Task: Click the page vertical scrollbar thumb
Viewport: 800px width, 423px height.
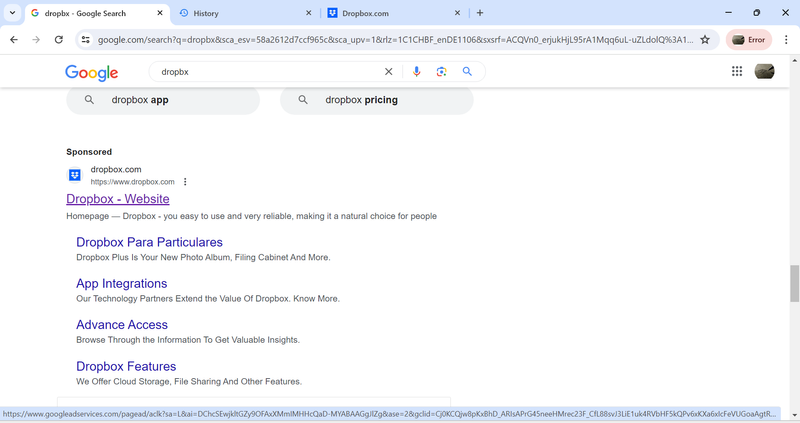Action: pyautogui.click(x=794, y=283)
